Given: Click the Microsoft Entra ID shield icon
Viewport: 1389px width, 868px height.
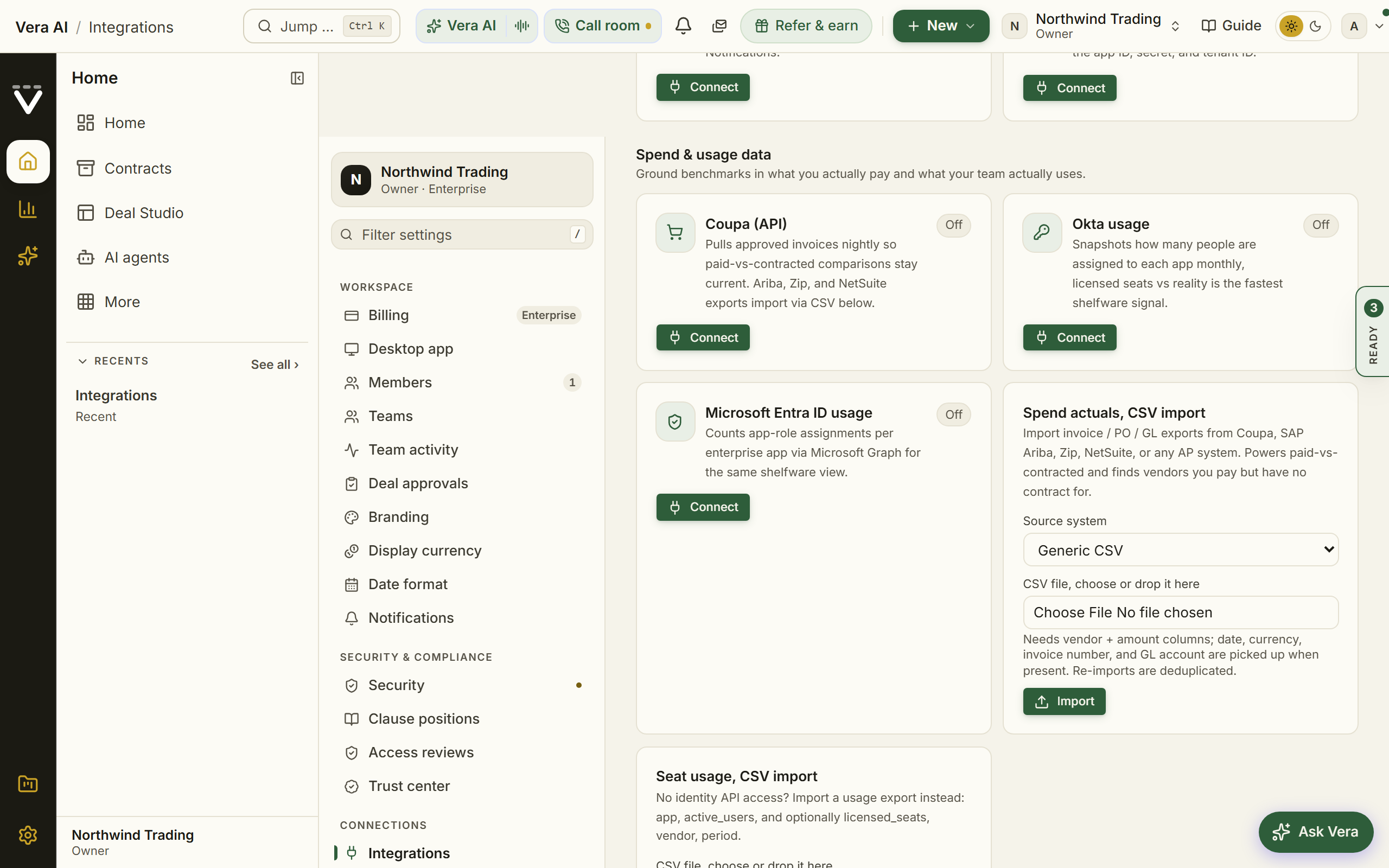Looking at the screenshot, I should pyautogui.click(x=675, y=422).
